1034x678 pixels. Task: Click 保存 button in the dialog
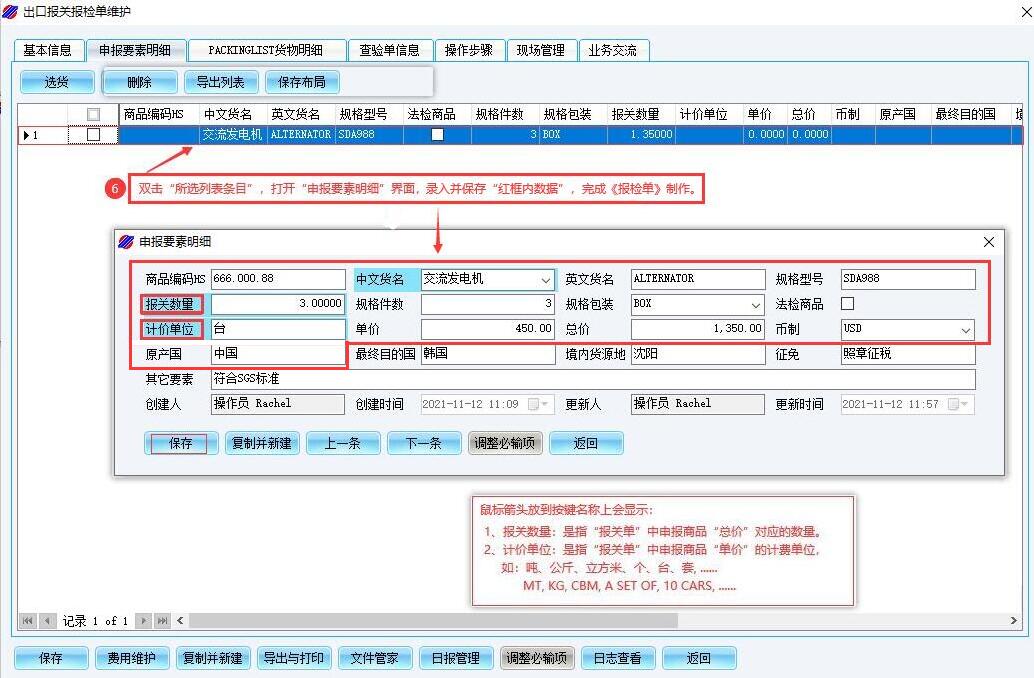(181, 443)
